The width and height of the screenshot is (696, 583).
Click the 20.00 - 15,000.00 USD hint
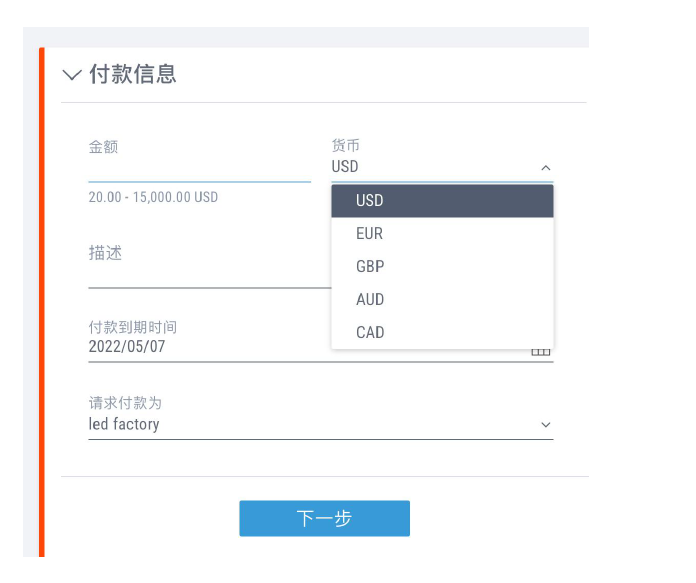pos(153,197)
